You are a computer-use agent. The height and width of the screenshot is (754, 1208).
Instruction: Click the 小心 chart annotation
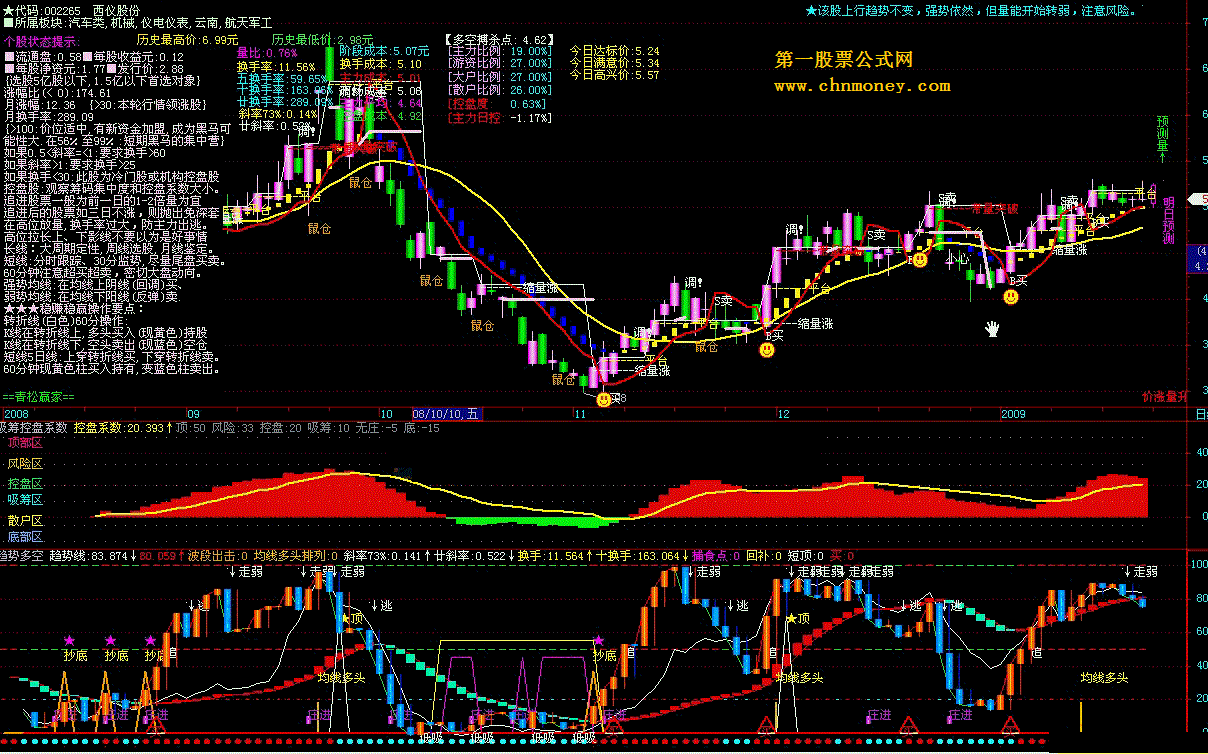pyautogui.click(x=958, y=259)
